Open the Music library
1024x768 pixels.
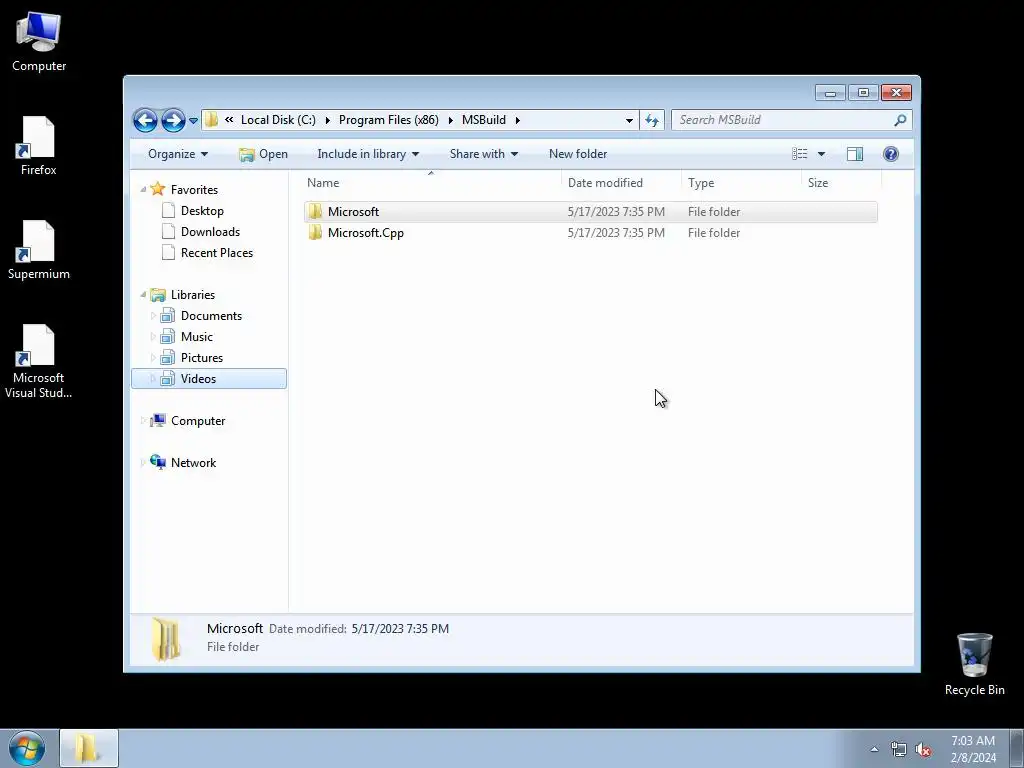click(197, 337)
